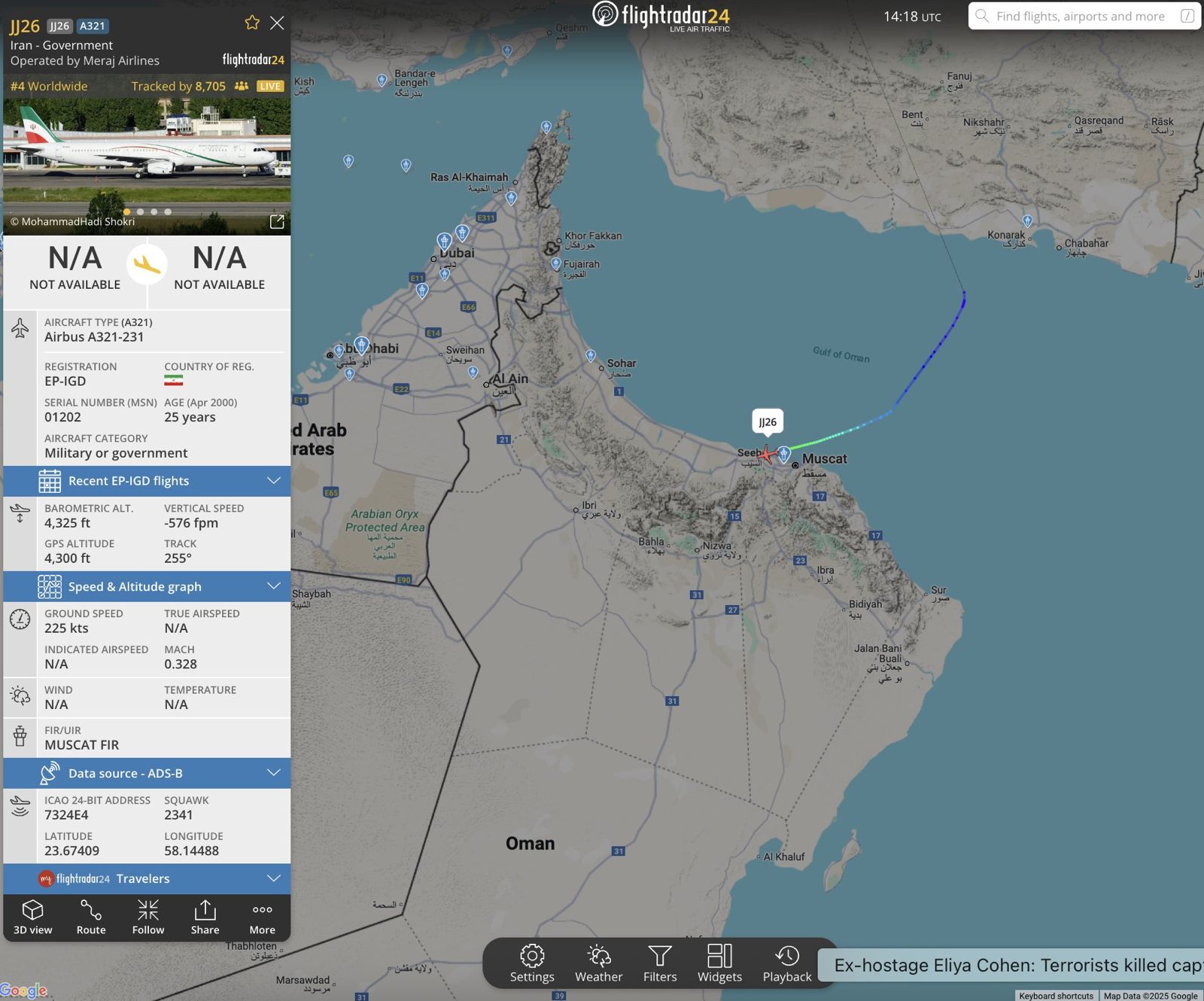Click the GPS altitude 4,300 ft
The image size is (1204, 1001).
67,558
